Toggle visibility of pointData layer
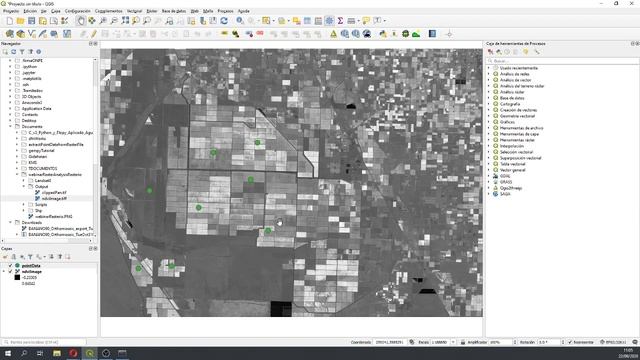The width and height of the screenshot is (640, 360). [x=11, y=266]
